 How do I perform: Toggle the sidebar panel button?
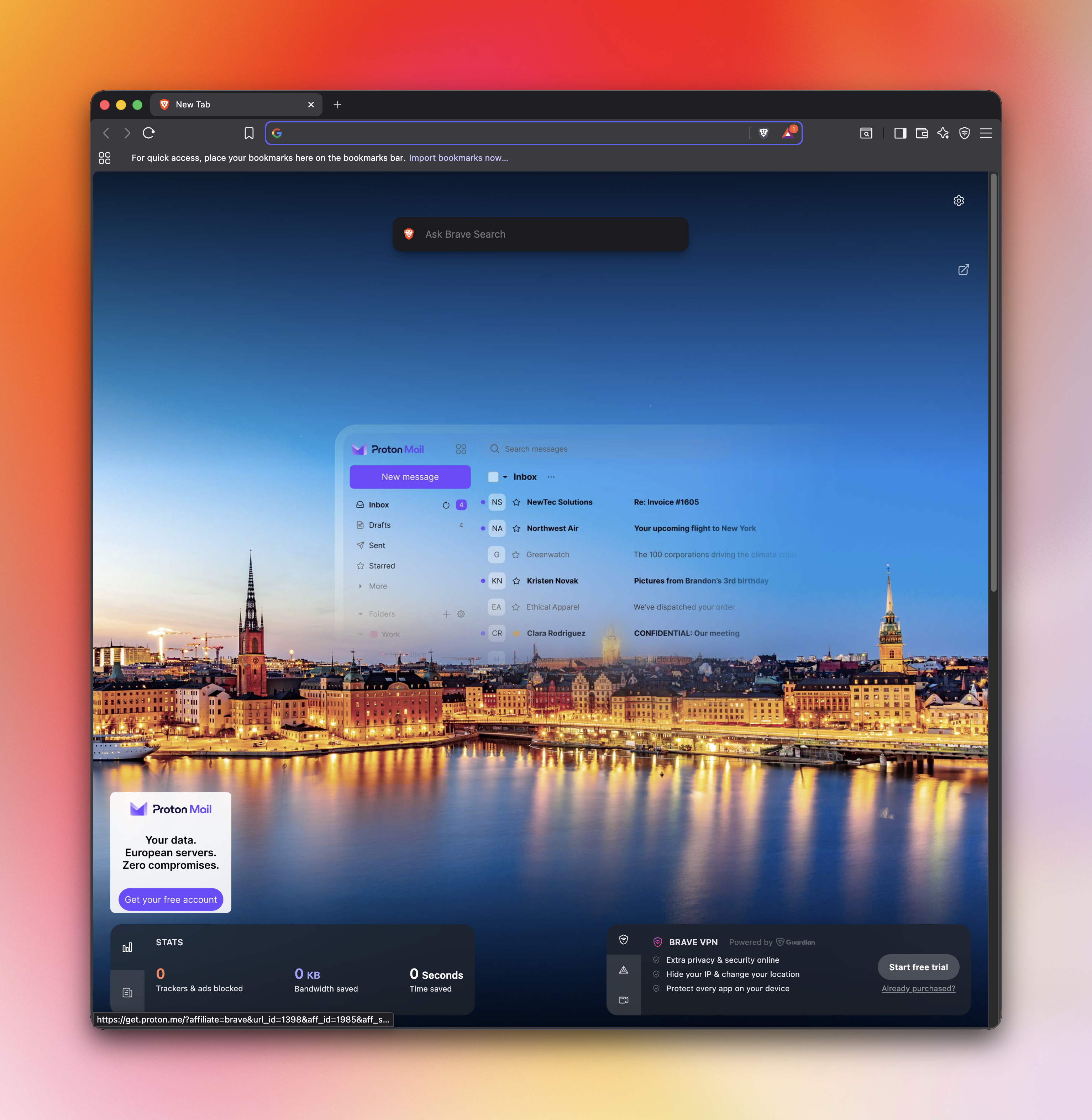pos(900,133)
